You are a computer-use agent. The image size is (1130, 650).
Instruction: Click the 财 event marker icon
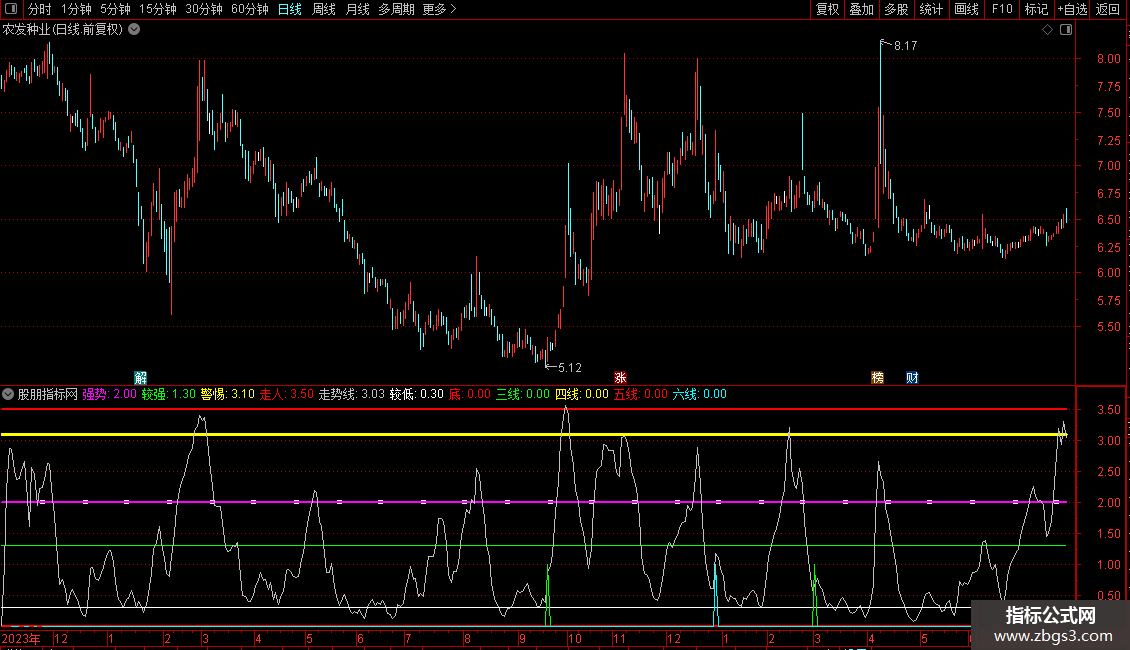point(912,378)
